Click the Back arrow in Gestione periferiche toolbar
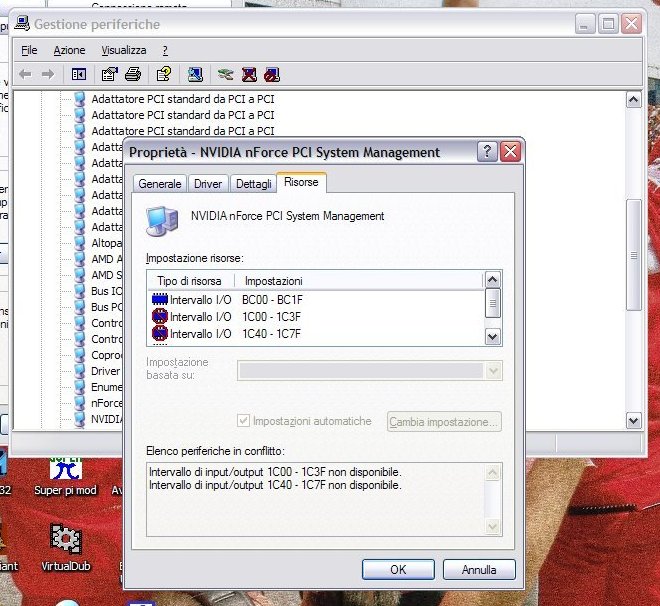 click(25, 74)
